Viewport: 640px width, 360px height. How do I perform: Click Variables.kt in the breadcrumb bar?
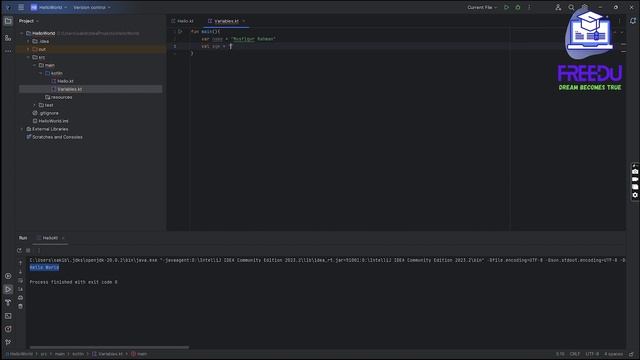point(107,354)
